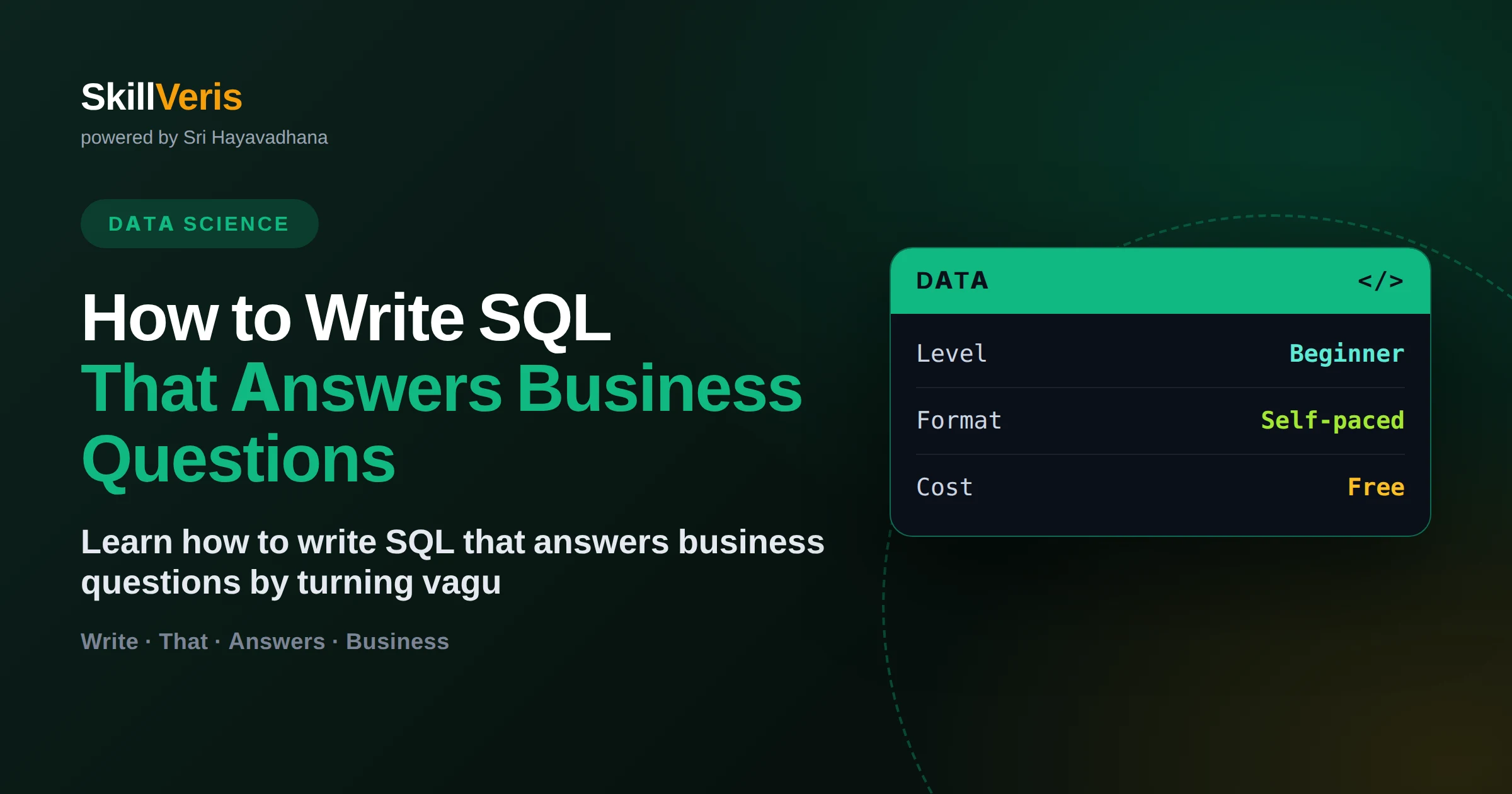This screenshot has height=794, width=1512.
Task: Click 'powered by Sri Hayavadhana' tagline
Action: 204,137
